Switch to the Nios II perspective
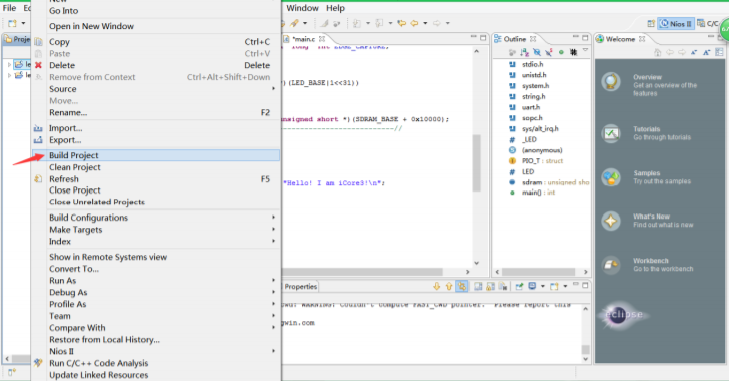Screen dimensions: 729x381 (676, 23)
